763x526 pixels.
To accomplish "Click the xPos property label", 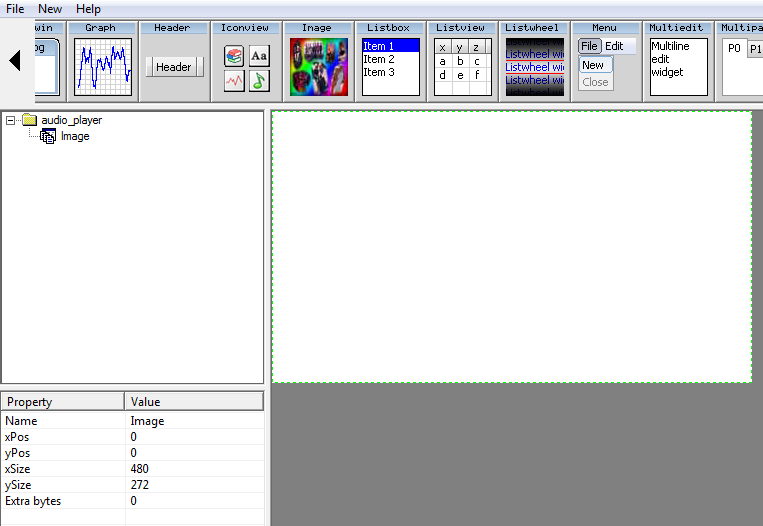I will click(x=17, y=436).
